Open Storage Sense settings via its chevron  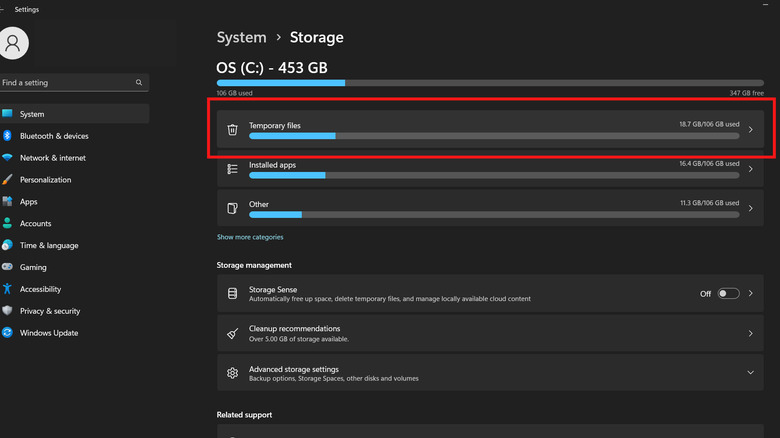click(x=751, y=293)
